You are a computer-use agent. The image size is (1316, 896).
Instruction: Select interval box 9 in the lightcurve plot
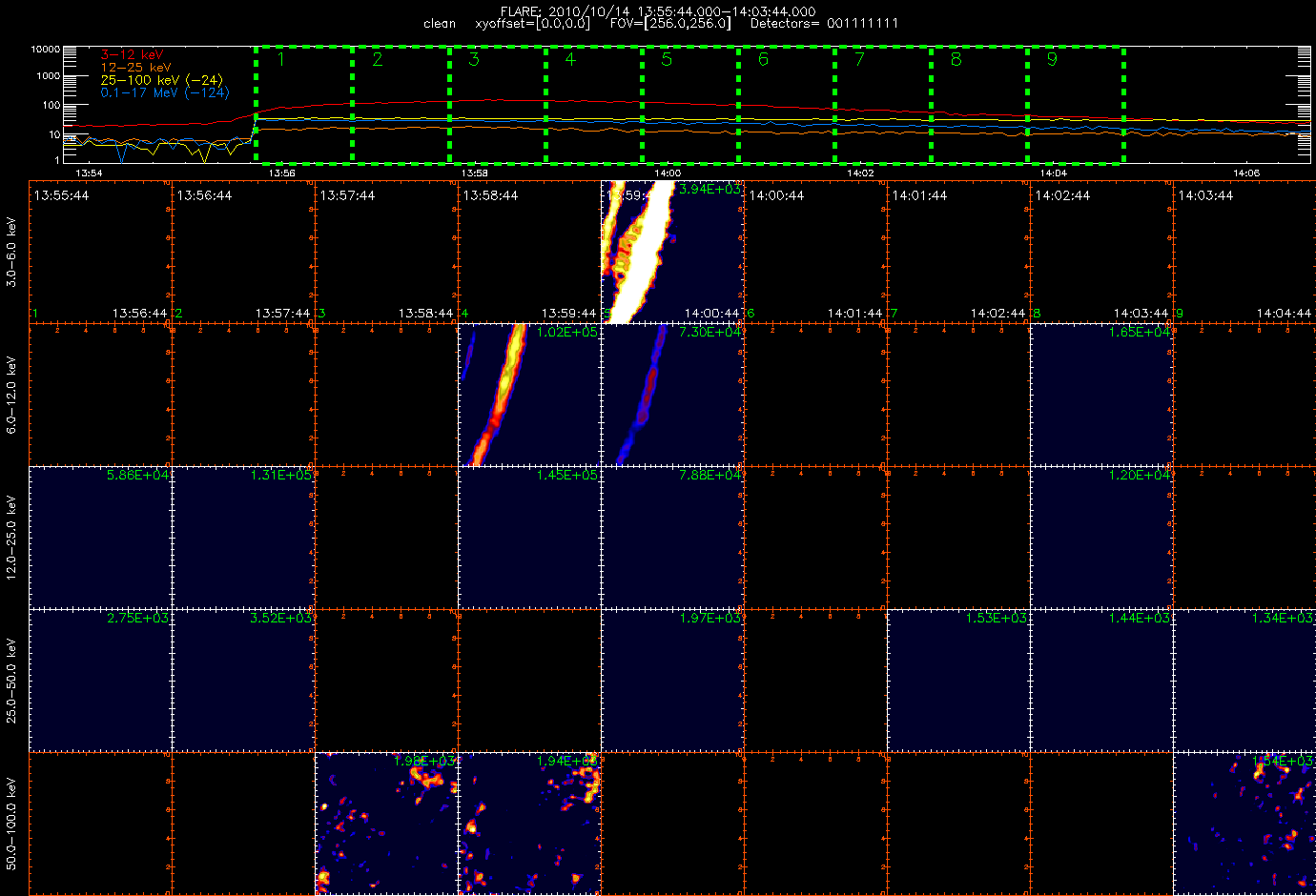pyautogui.click(x=1075, y=105)
